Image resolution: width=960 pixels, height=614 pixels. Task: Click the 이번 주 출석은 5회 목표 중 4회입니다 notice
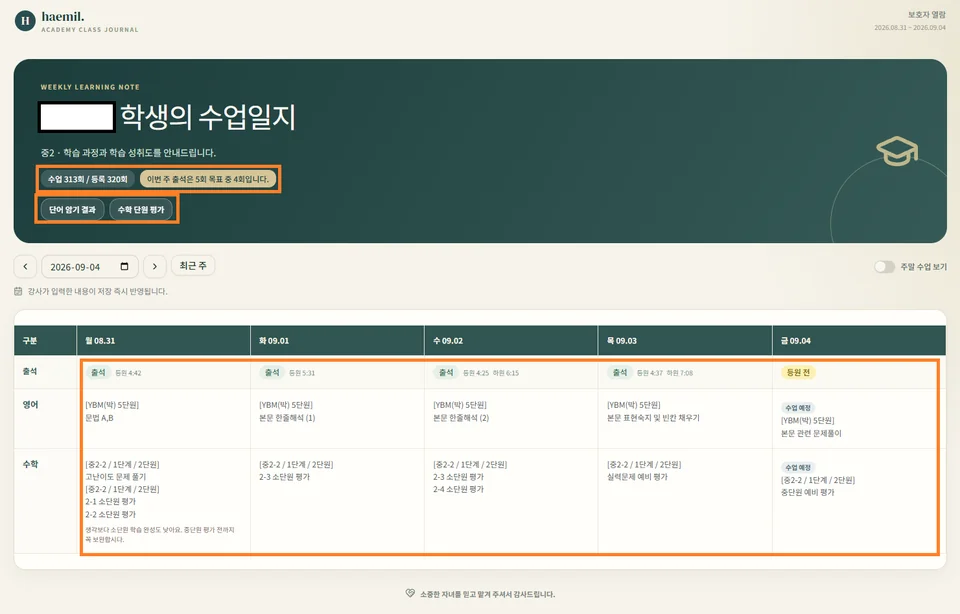208,179
